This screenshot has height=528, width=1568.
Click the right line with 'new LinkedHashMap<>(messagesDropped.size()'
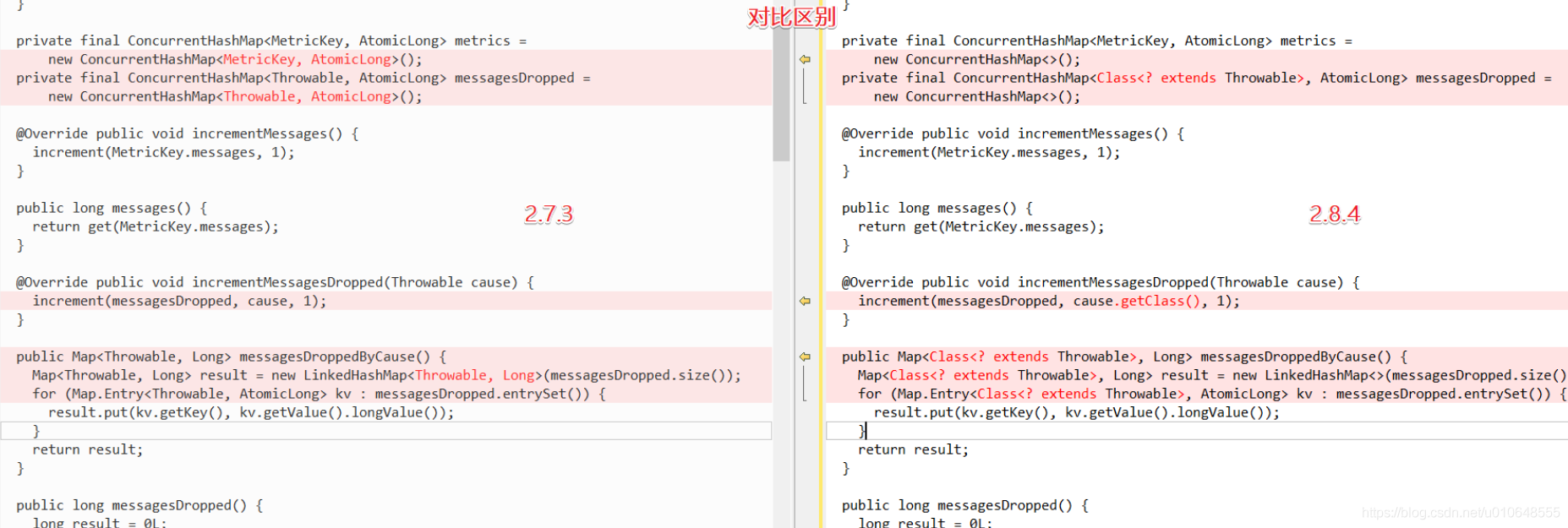pos(1213,375)
